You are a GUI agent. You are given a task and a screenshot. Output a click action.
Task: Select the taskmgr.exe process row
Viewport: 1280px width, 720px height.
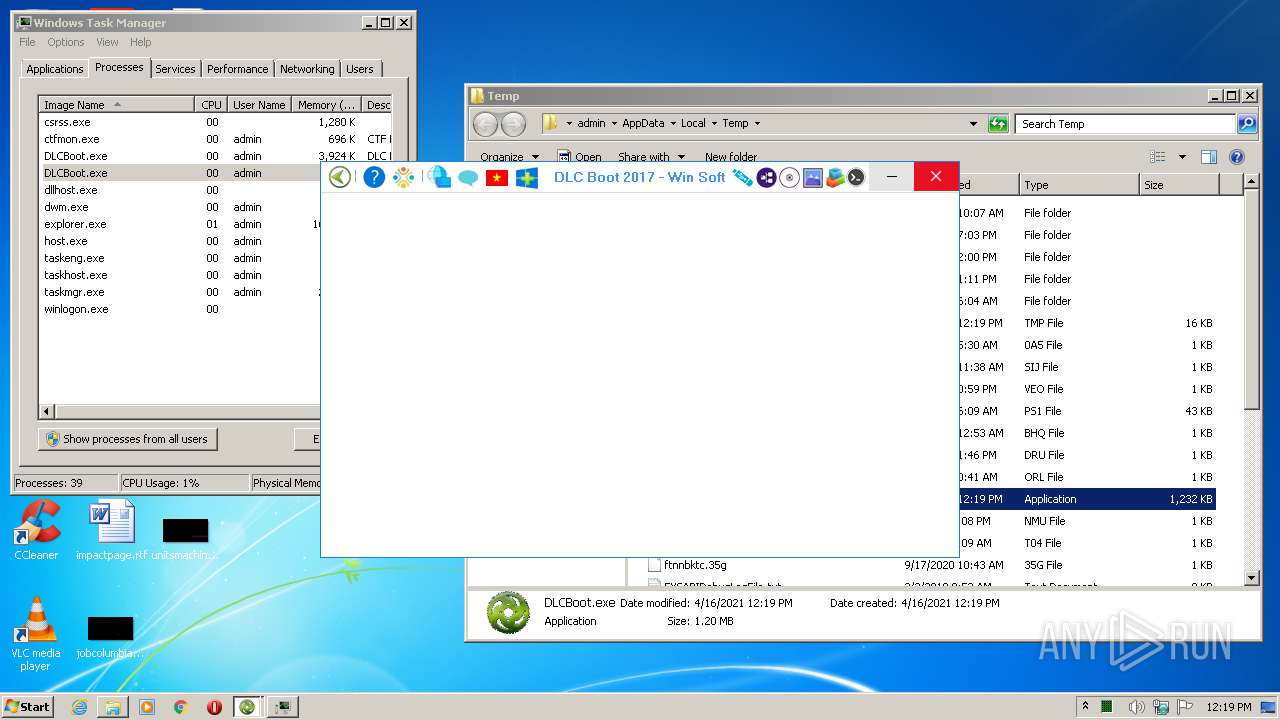[180, 292]
